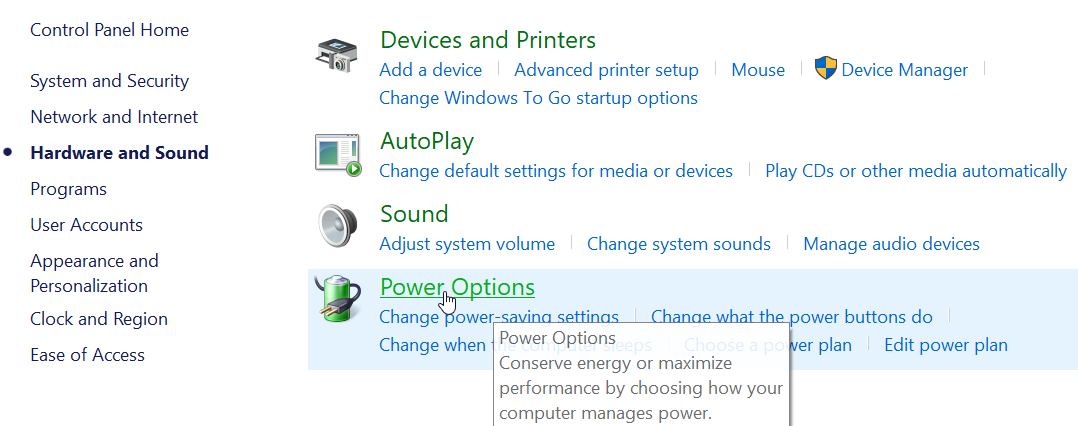
Task: Click the Device Manager shield icon
Action: pos(826,69)
